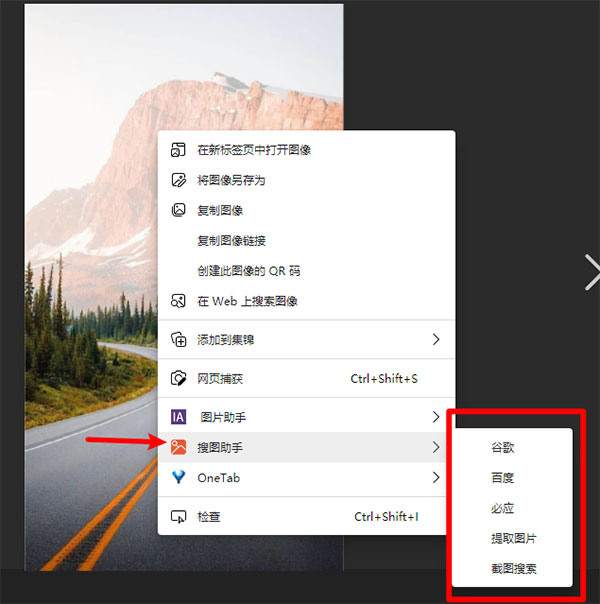The width and height of the screenshot is (600, 604).
Task: Click the add to Collections icon
Action: 178,339
